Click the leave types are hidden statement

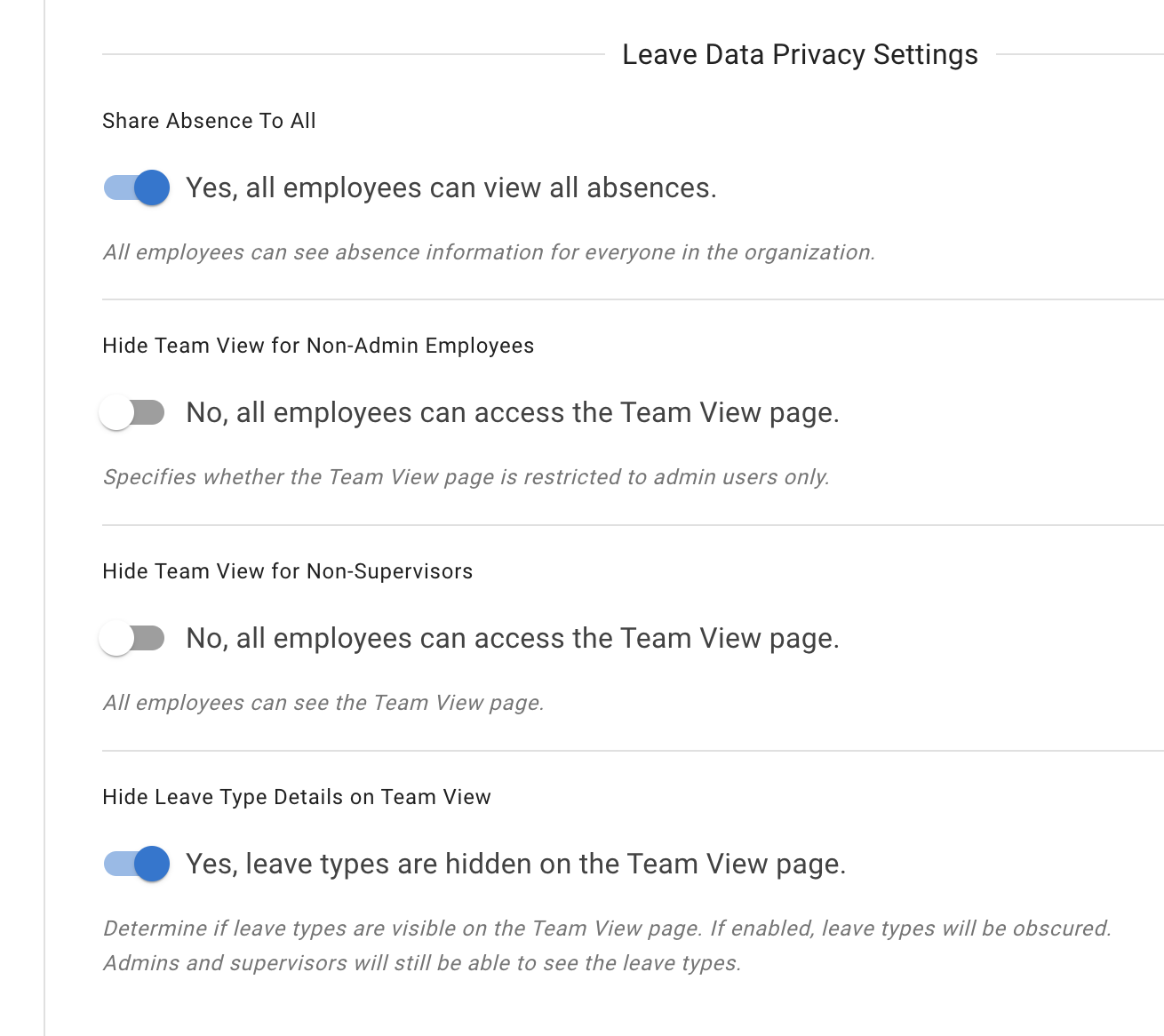click(x=517, y=864)
